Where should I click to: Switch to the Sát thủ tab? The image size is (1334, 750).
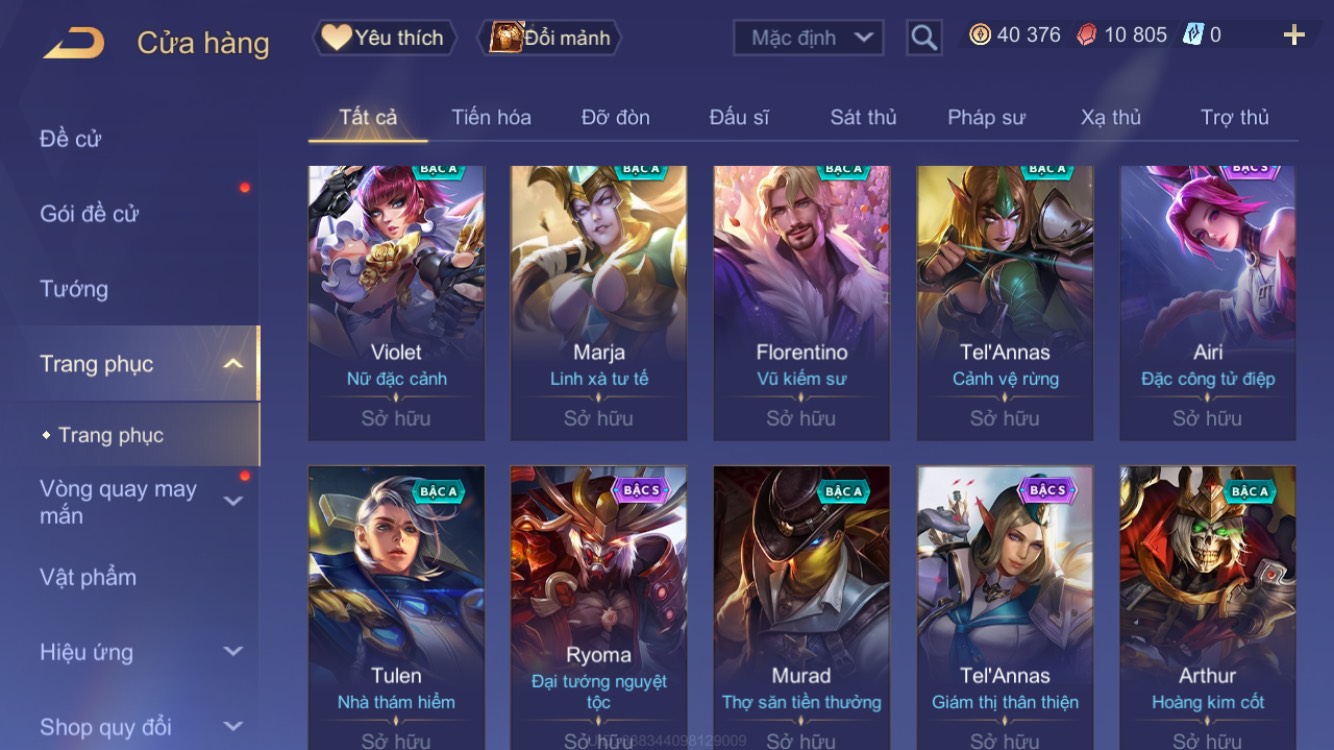pos(863,117)
